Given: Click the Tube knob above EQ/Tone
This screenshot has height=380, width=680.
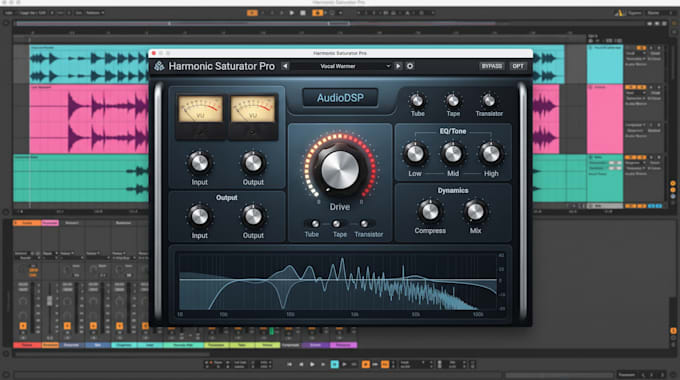Looking at the screenshot, I should click(417, 101).
